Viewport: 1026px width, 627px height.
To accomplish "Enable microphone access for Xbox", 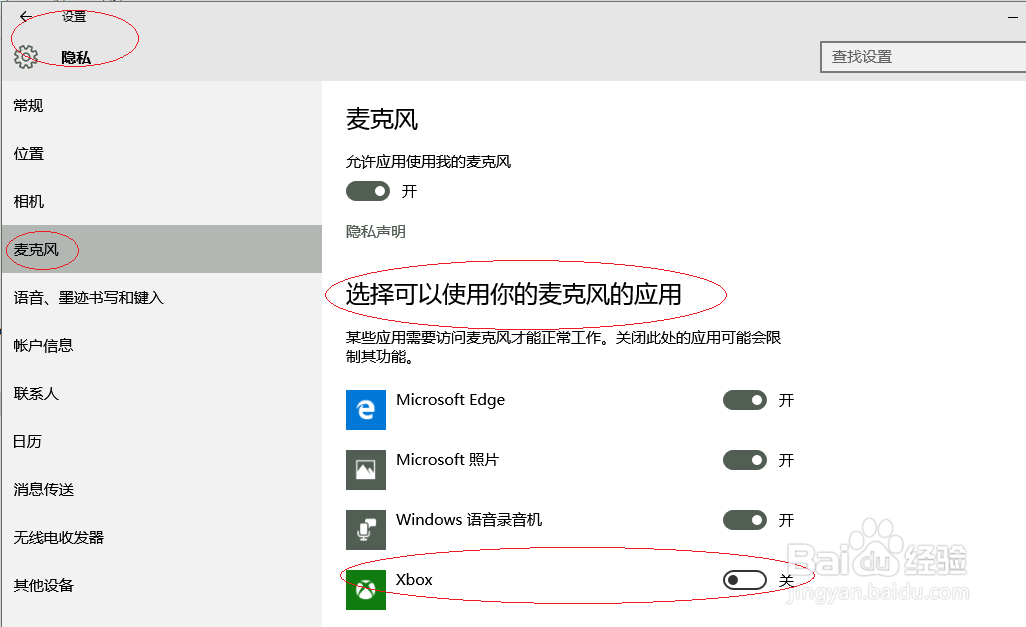I will pyautogui.click(x=745, y=580).
